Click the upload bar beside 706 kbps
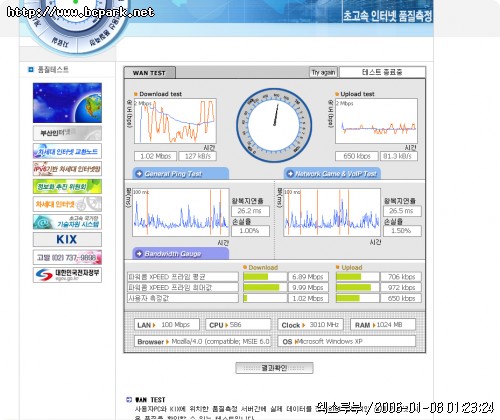The image size is (500, 420). pyautogui.click(x=358, y=277)
